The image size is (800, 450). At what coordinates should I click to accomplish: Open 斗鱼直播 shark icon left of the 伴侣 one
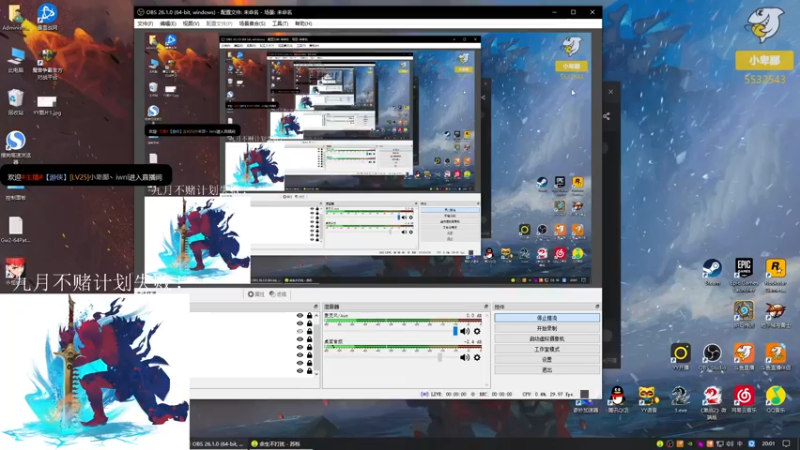tap(744, 356)
